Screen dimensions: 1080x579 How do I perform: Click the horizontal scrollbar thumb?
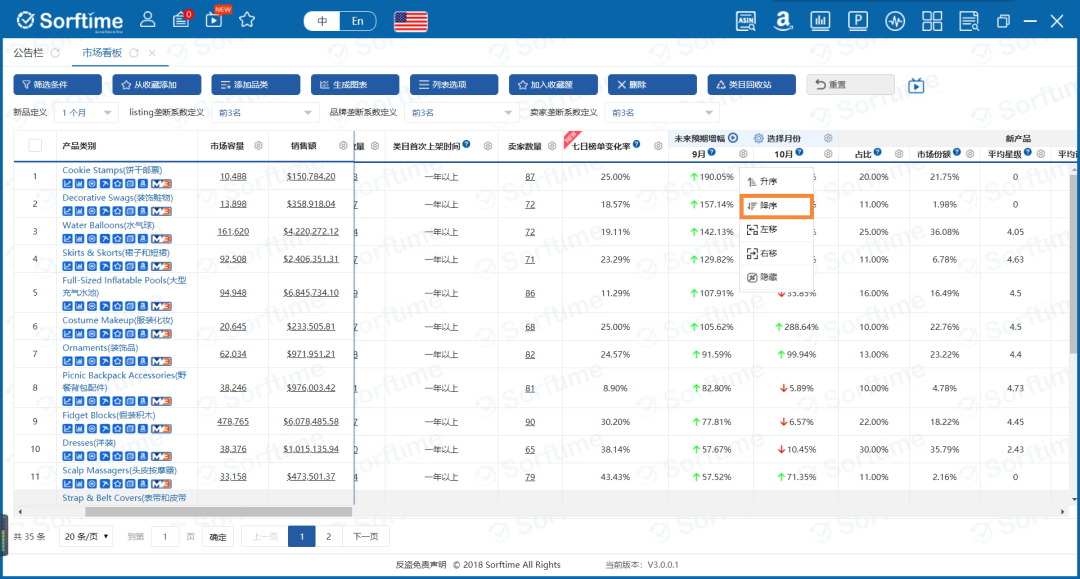[219, 512]
